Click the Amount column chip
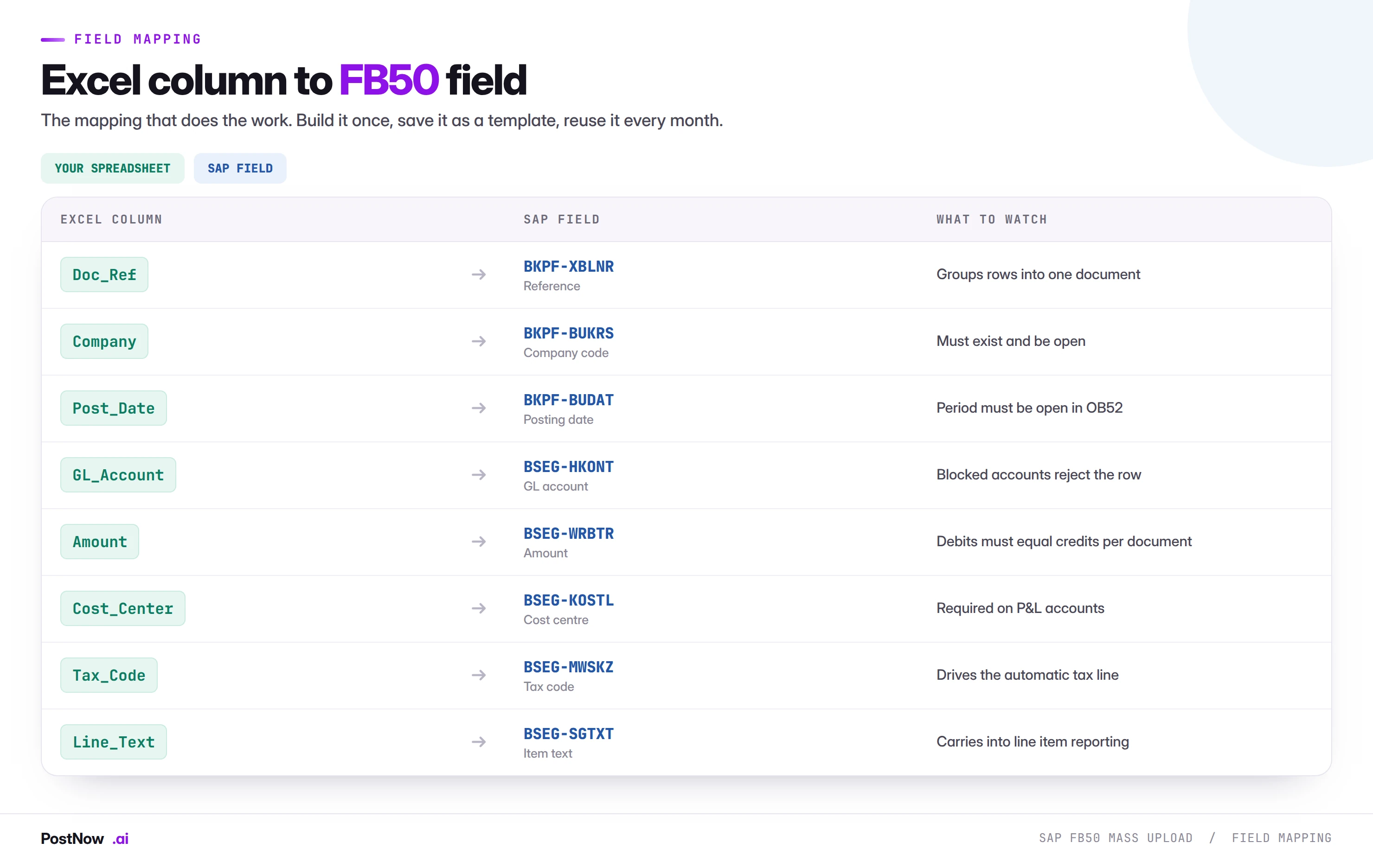The height and width of the screenshot is (868, 1373). click(100, 542)
